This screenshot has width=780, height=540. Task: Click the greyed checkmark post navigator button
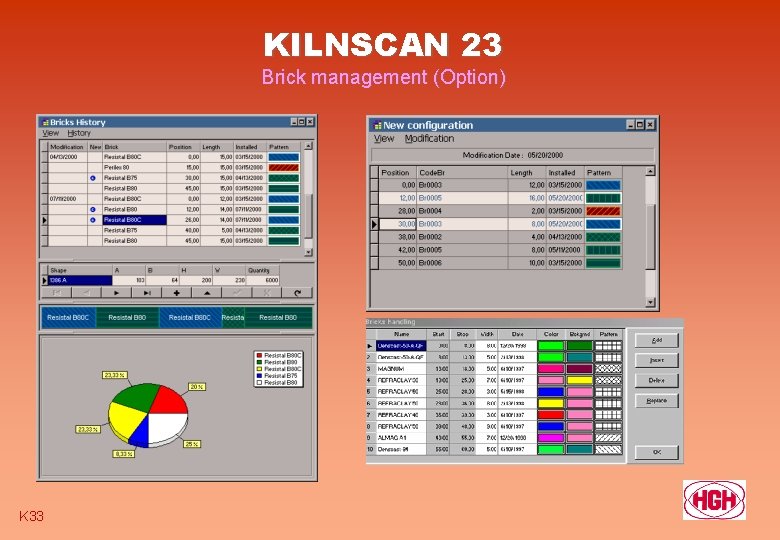click(x=237, y=293)
